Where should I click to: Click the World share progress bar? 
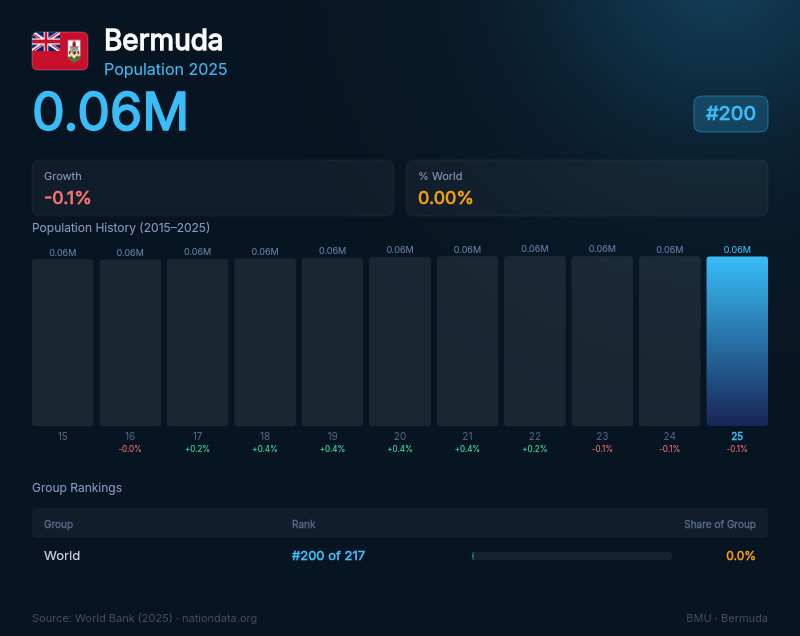click(x=571, y=556)
